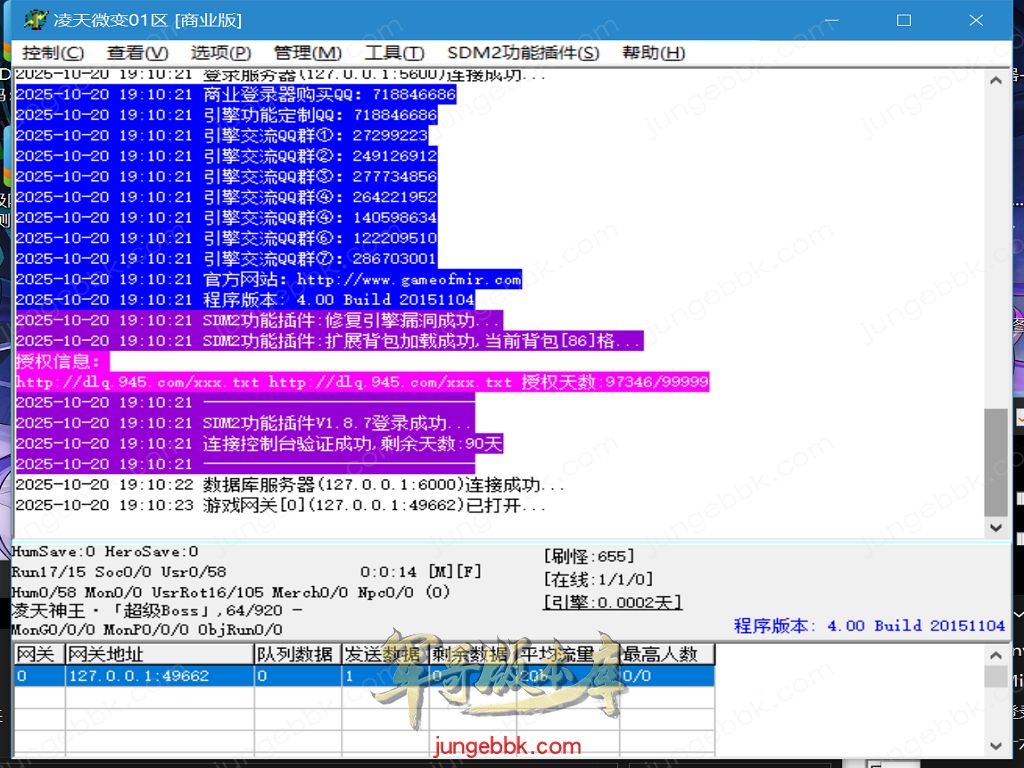This screenshot has width=1024, height=768.
Task: Click the gateway table scroll-up arrow
Action: [x=996, y=655]
